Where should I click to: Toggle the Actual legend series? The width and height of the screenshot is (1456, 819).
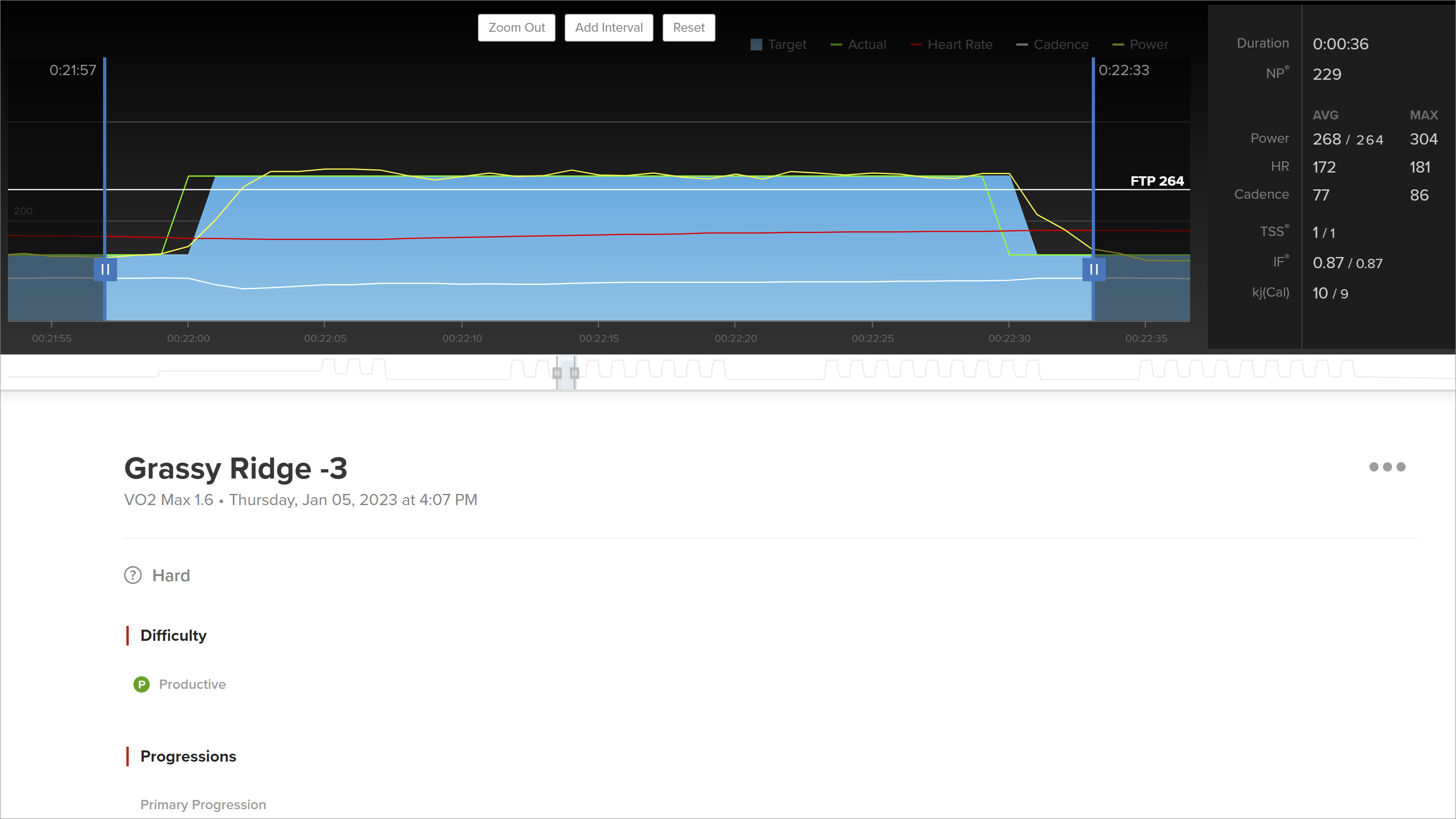click(858, 45)
